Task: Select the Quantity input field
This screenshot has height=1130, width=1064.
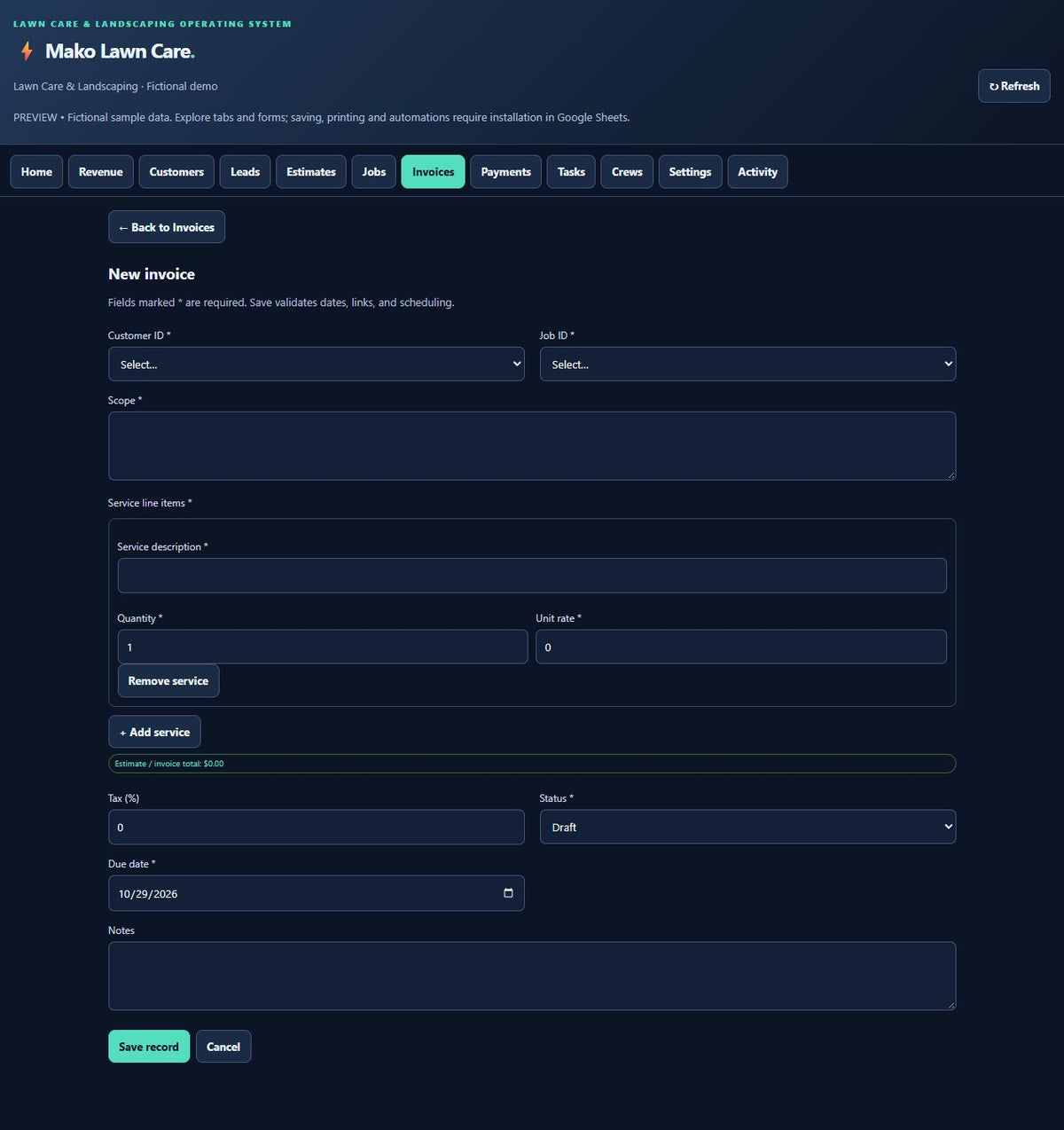Action: point(323,647)
